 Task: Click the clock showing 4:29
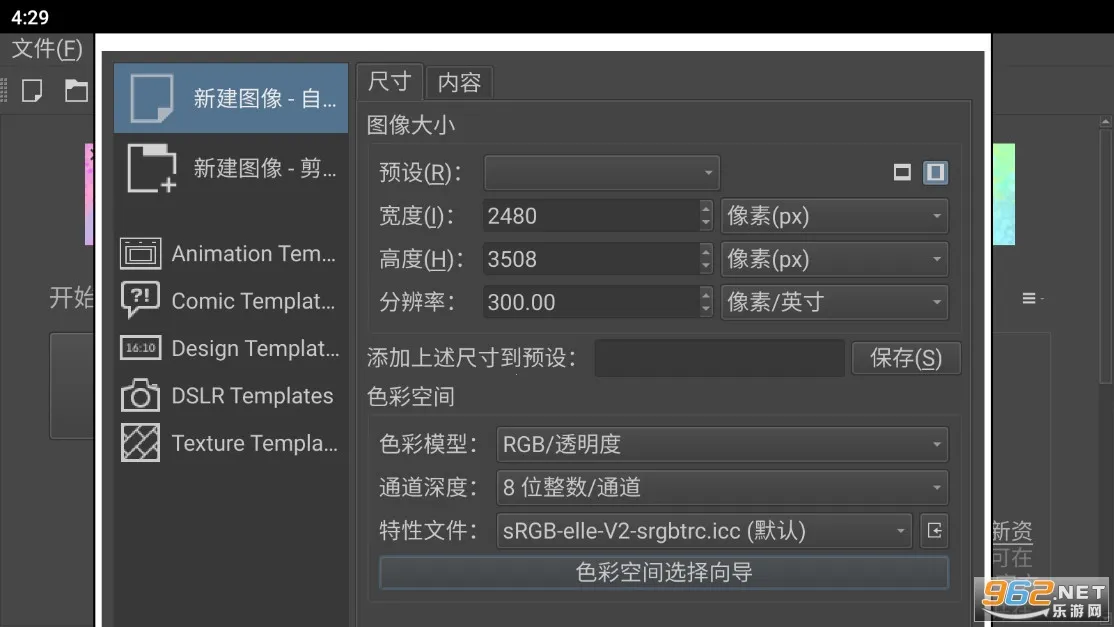[30, 17]
